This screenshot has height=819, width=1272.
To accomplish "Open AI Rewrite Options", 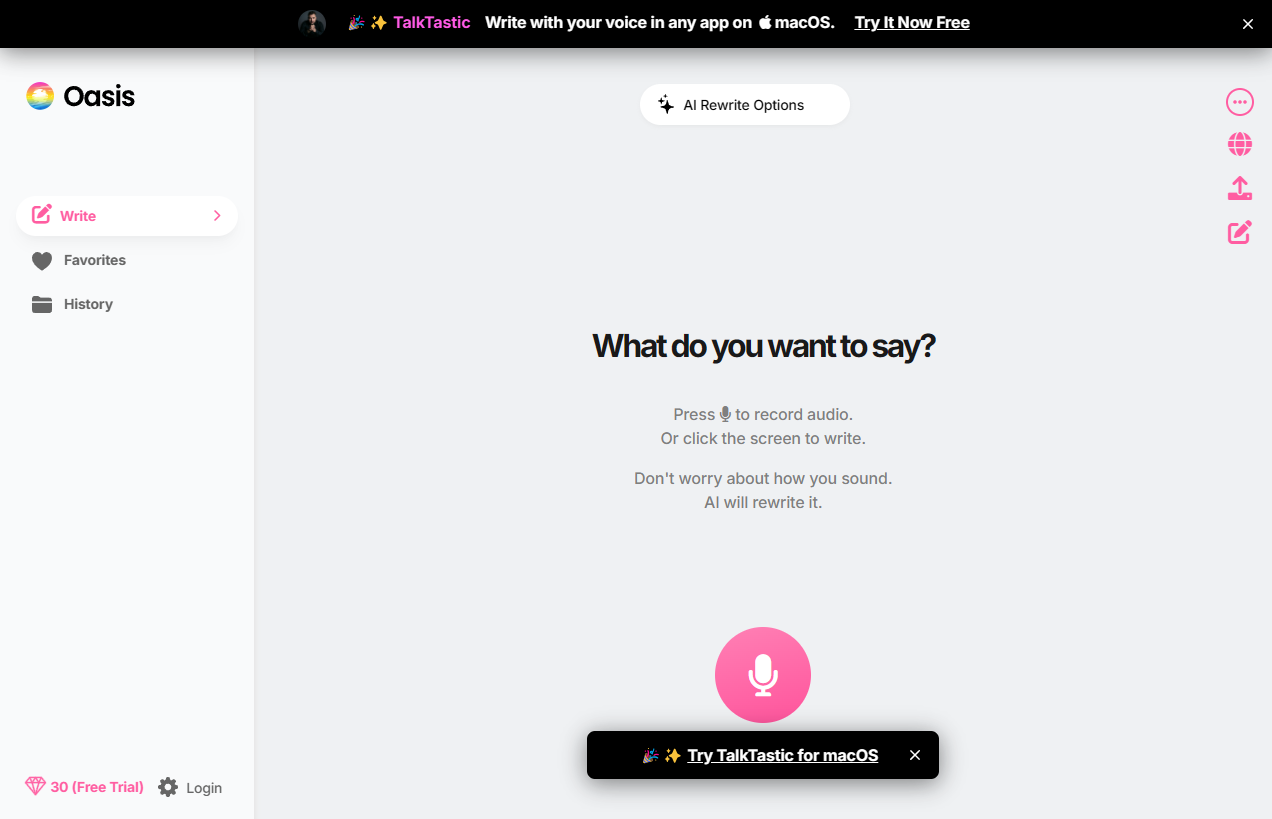I will click(x=745, y=105).
